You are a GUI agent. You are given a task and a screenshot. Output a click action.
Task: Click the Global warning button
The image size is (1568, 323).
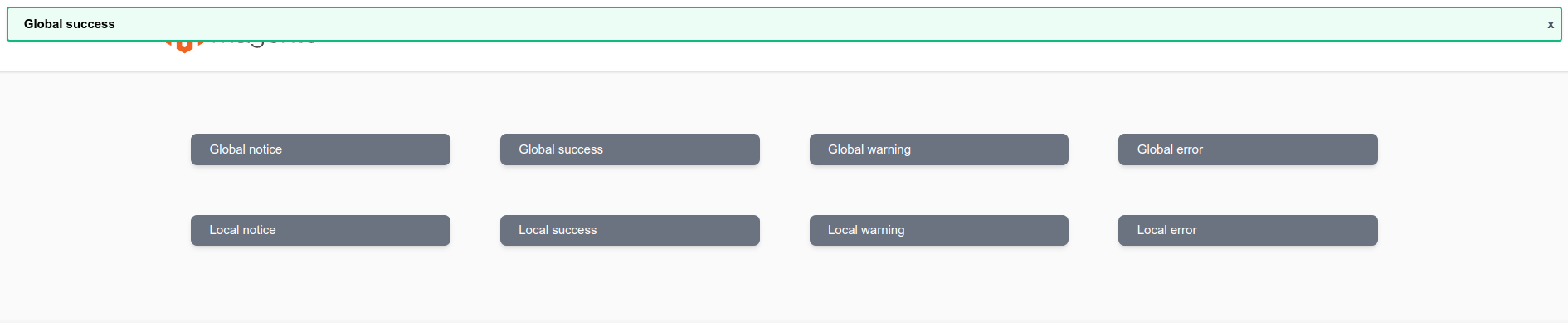pos(939,149)
